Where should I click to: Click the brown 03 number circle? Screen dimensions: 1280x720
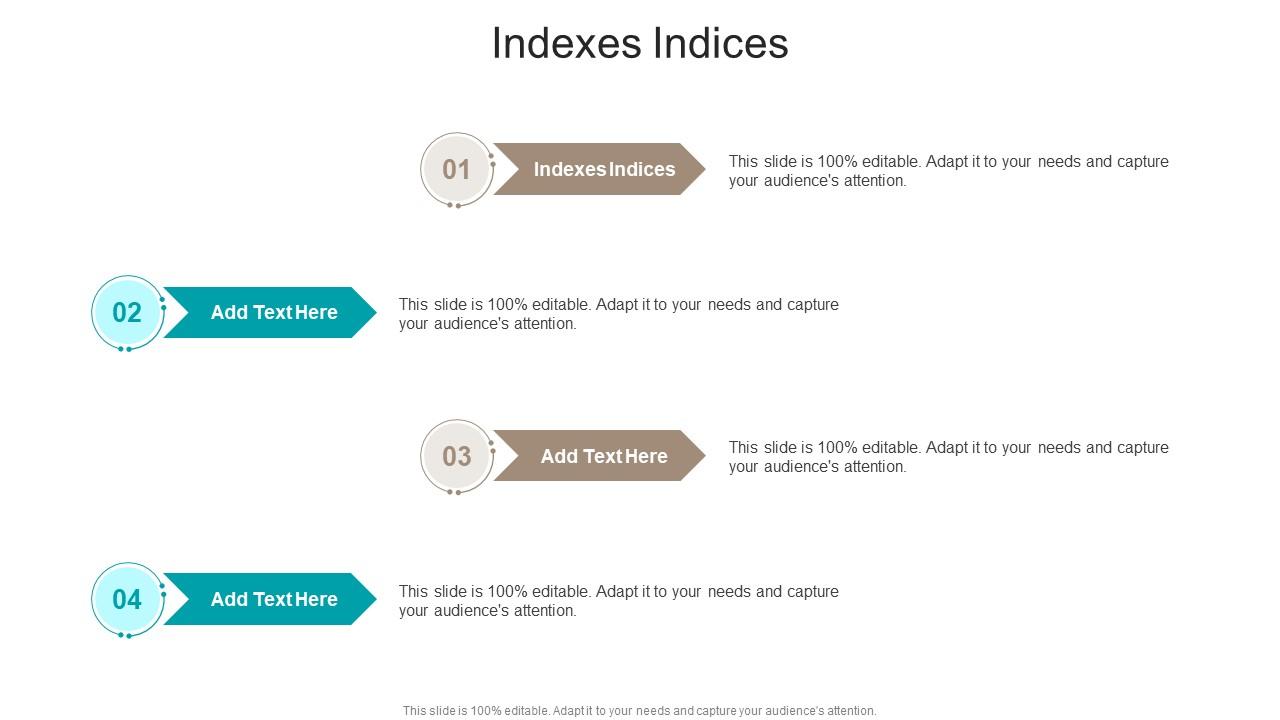[457, 456]
